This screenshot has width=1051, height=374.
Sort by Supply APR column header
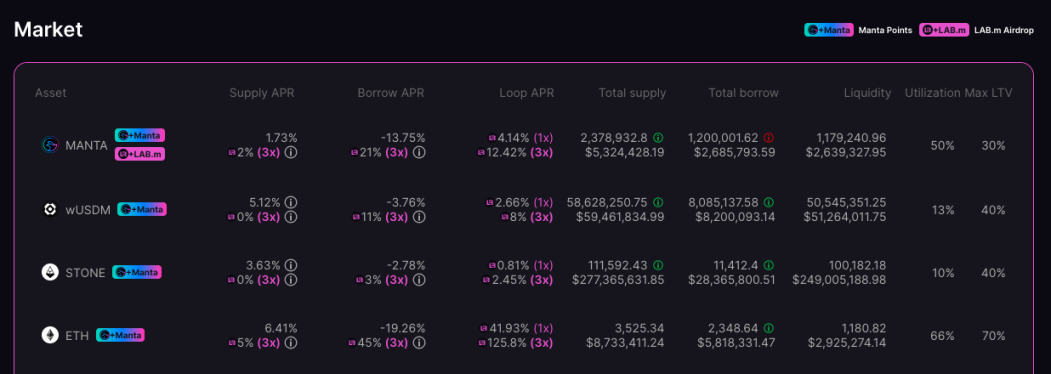(x=261, y=93)
